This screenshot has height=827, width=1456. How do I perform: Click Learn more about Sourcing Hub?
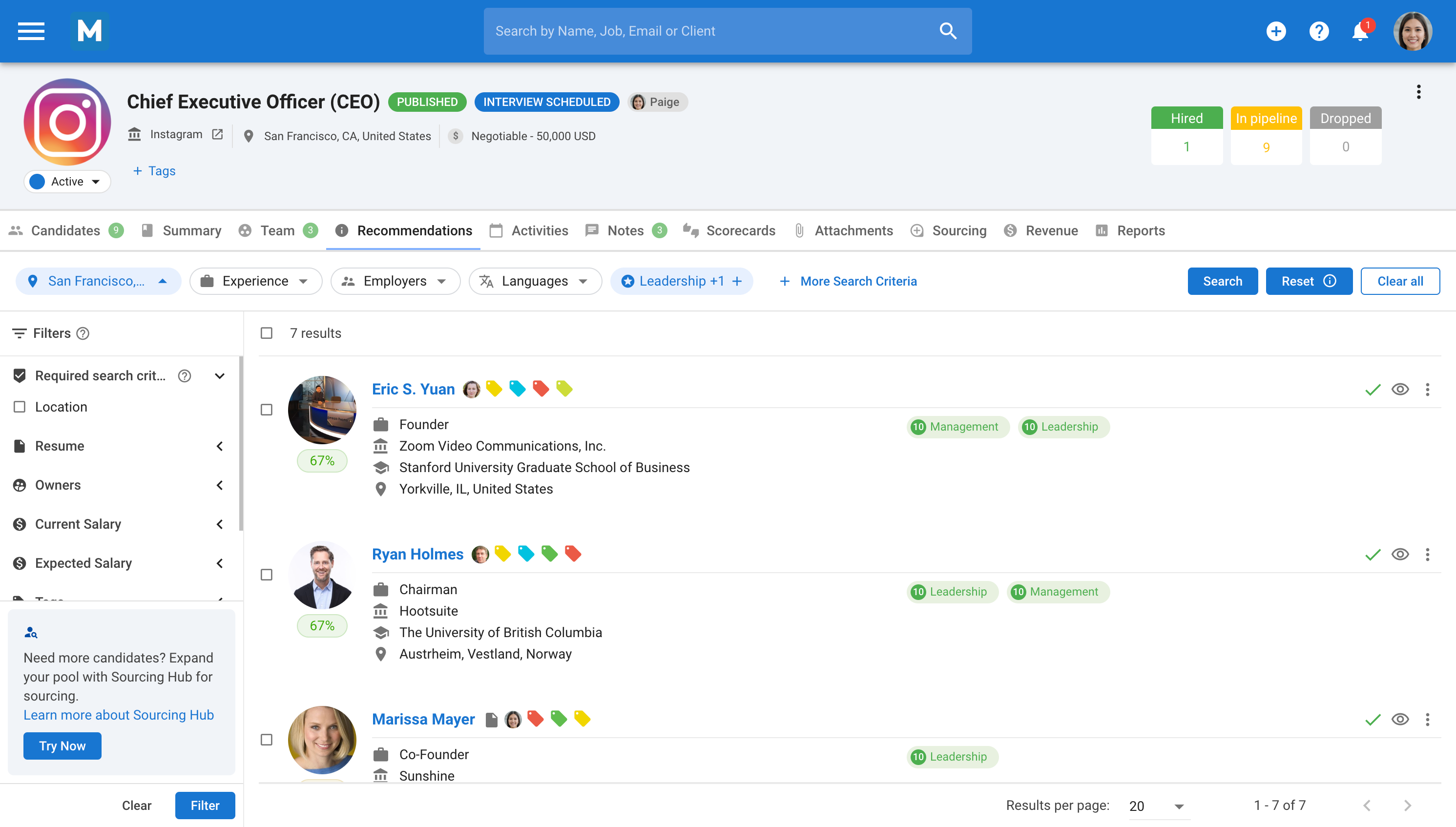click(x=118, y=715)
